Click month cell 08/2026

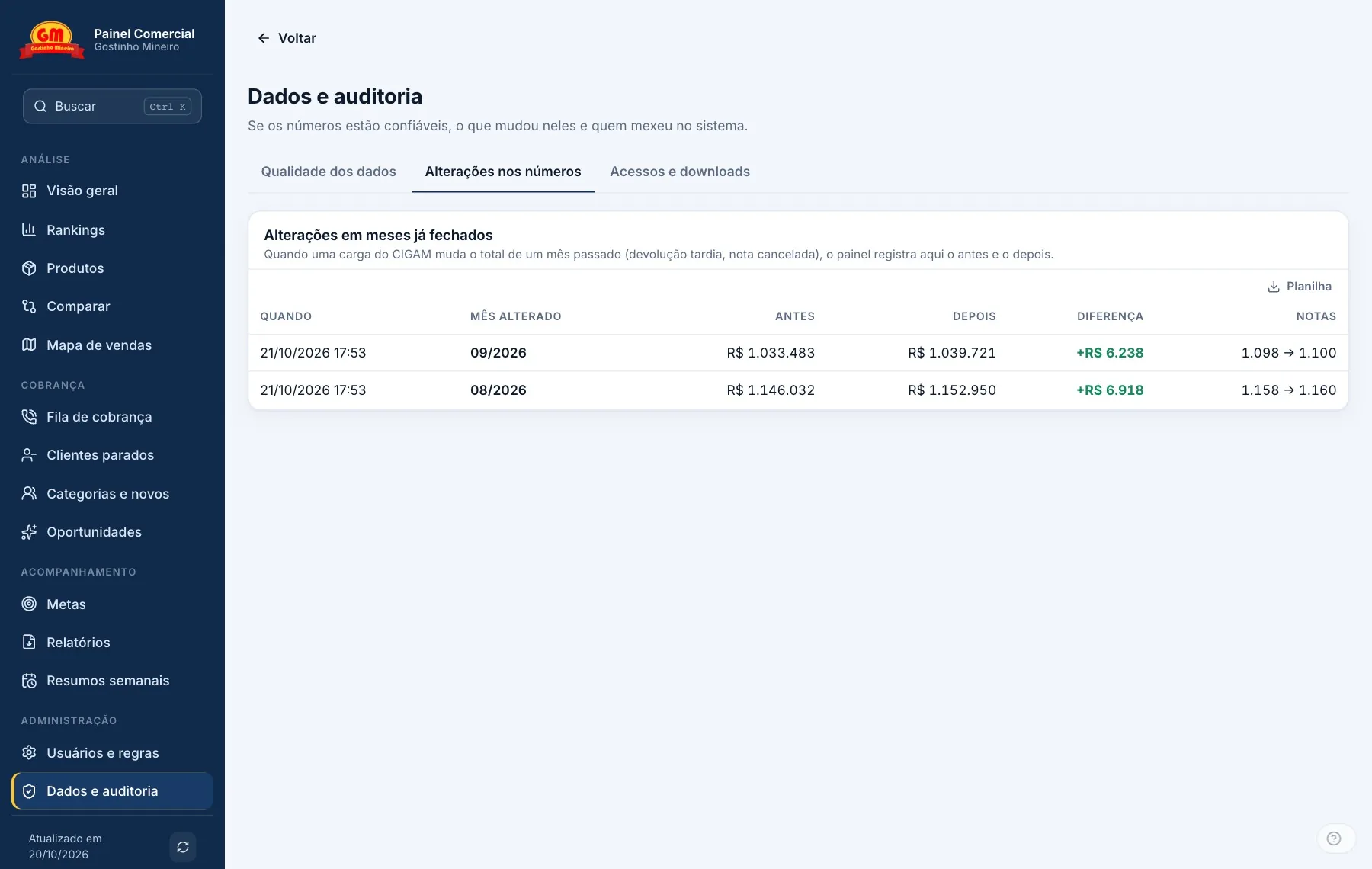coord(498,390)
